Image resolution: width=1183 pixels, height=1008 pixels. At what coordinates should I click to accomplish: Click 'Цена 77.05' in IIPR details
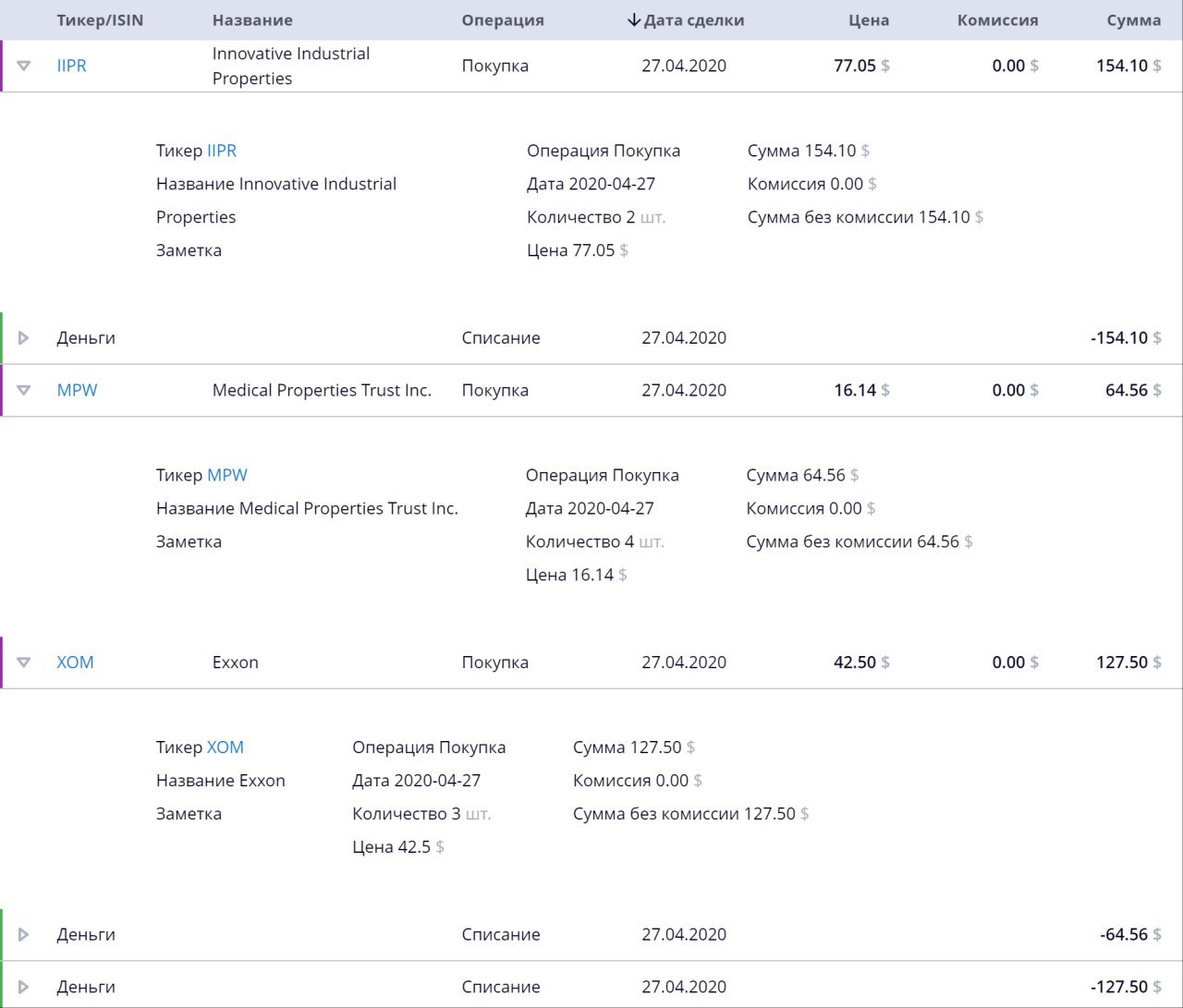(578, 250)
